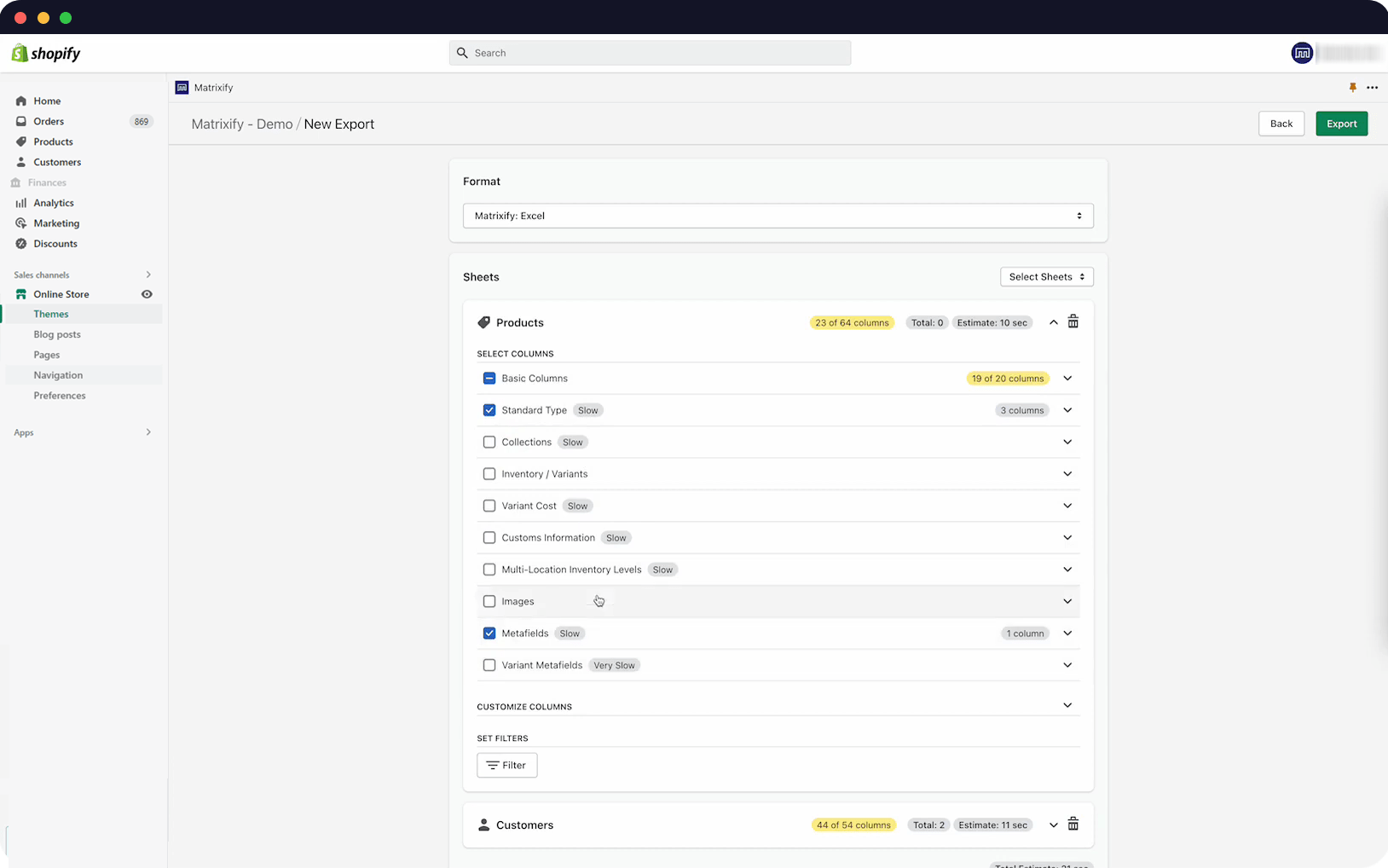
Task: Expand the Basic Columns row chevron
Action: (x=1067, y=379)
